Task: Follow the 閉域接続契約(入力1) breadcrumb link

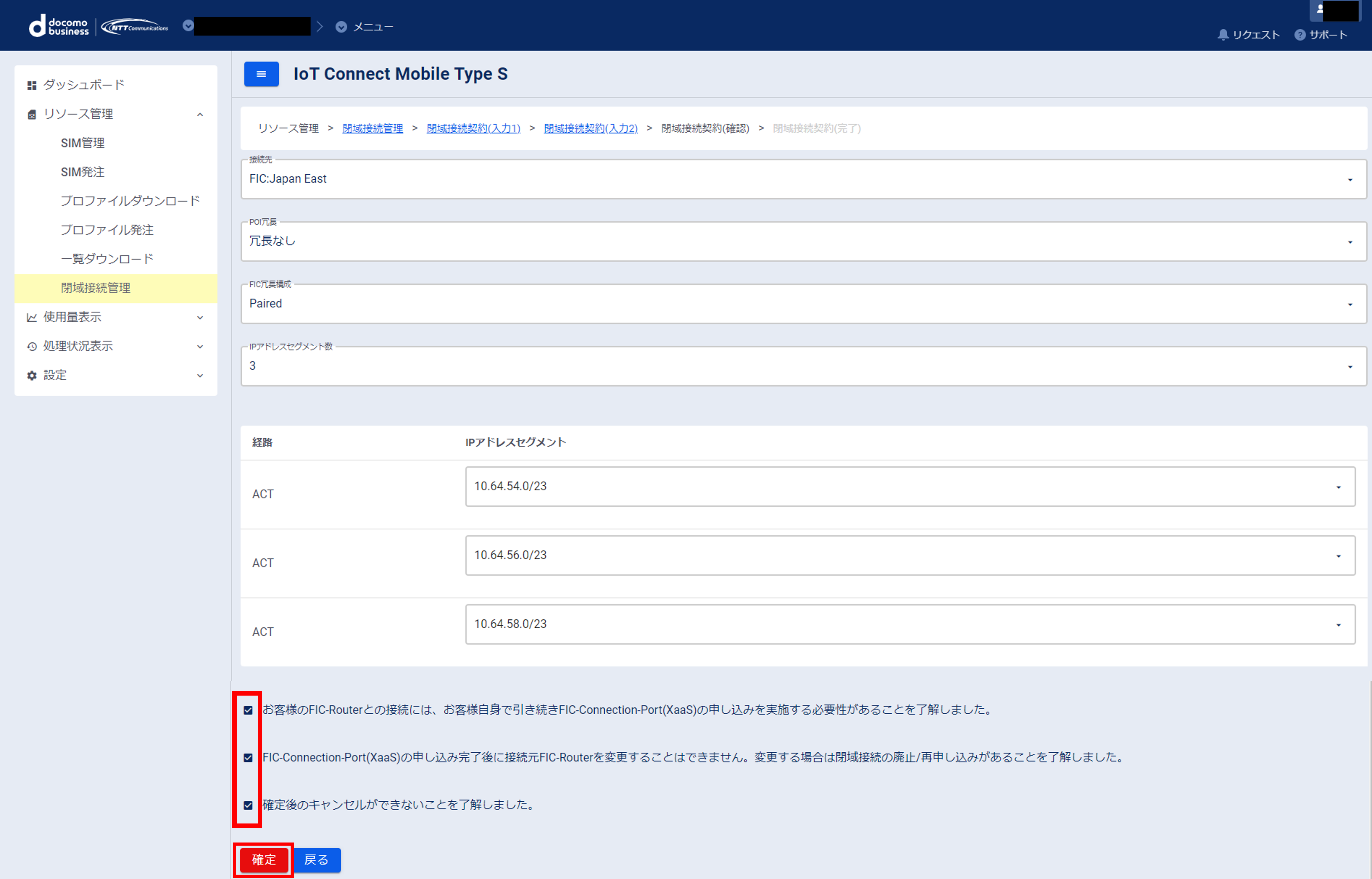Action: point(474,129)
